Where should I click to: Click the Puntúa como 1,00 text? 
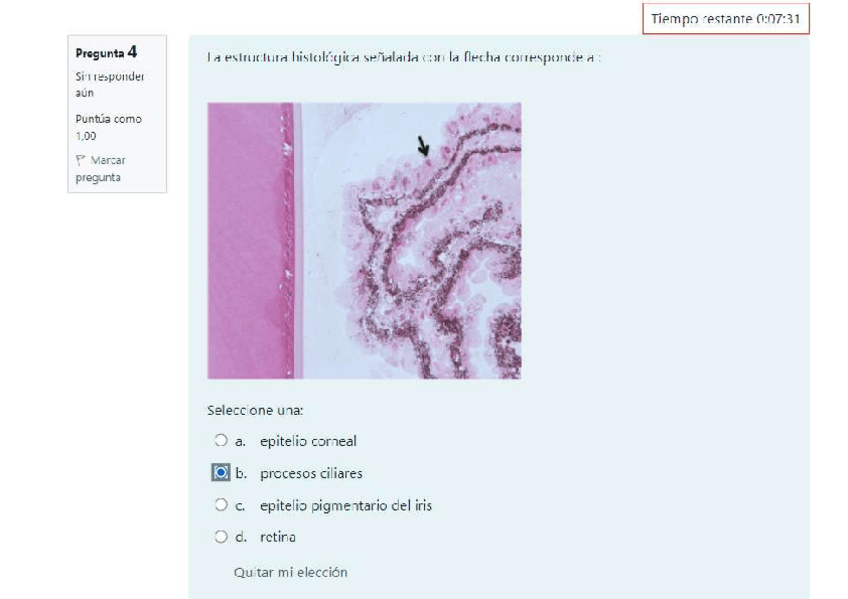[x=109, y=127]
